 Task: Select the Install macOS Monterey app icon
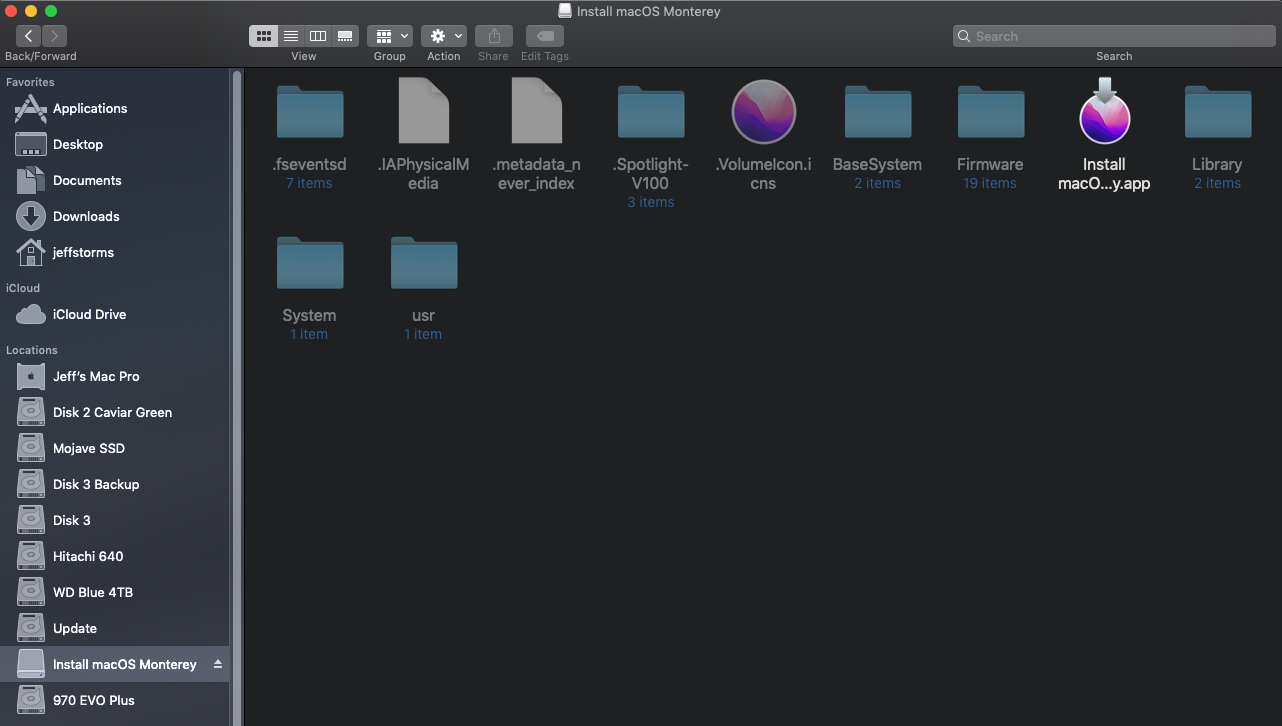tap(1104, 111)
